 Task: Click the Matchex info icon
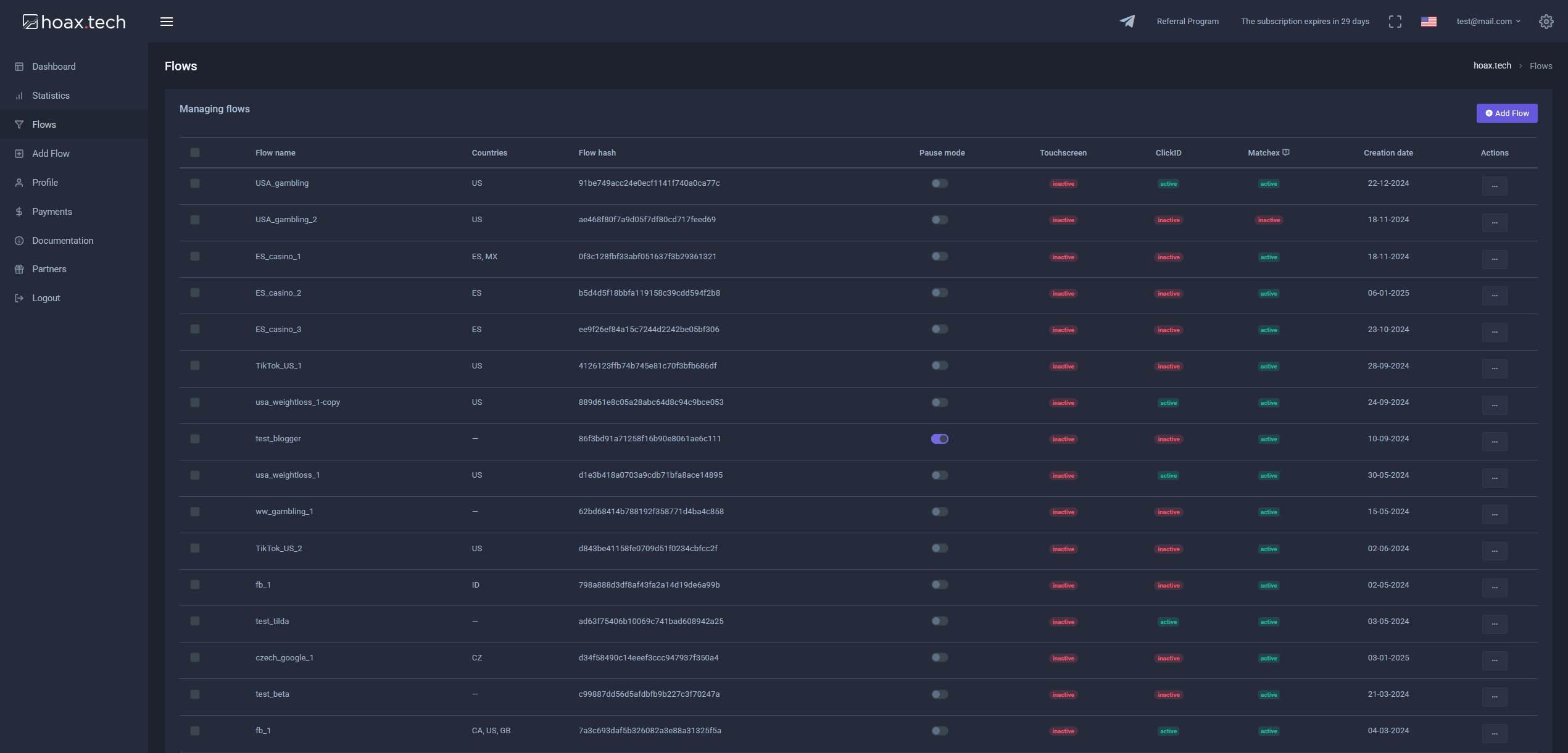1286,152
